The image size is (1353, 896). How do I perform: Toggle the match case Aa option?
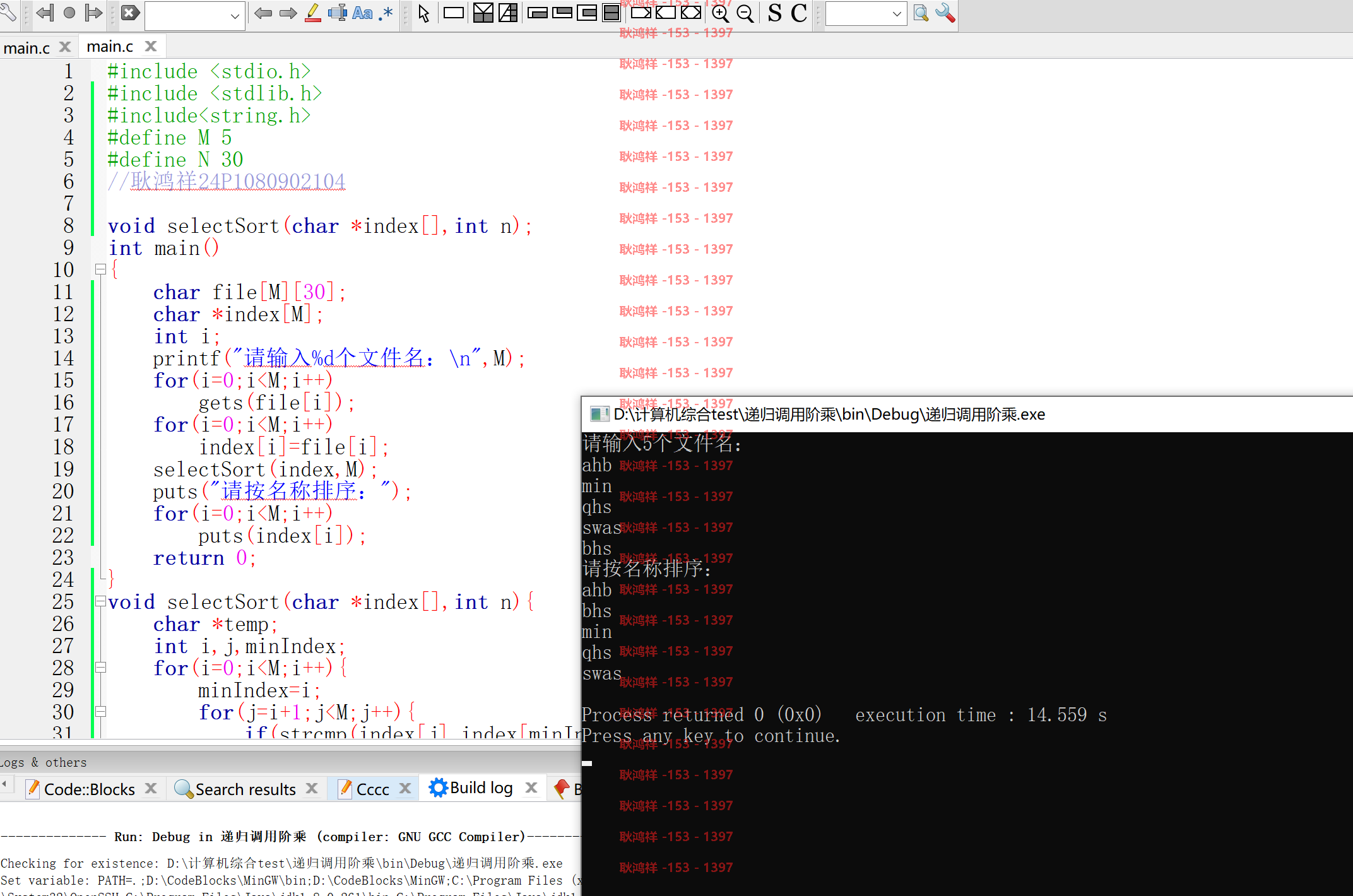tap(362, 13)
